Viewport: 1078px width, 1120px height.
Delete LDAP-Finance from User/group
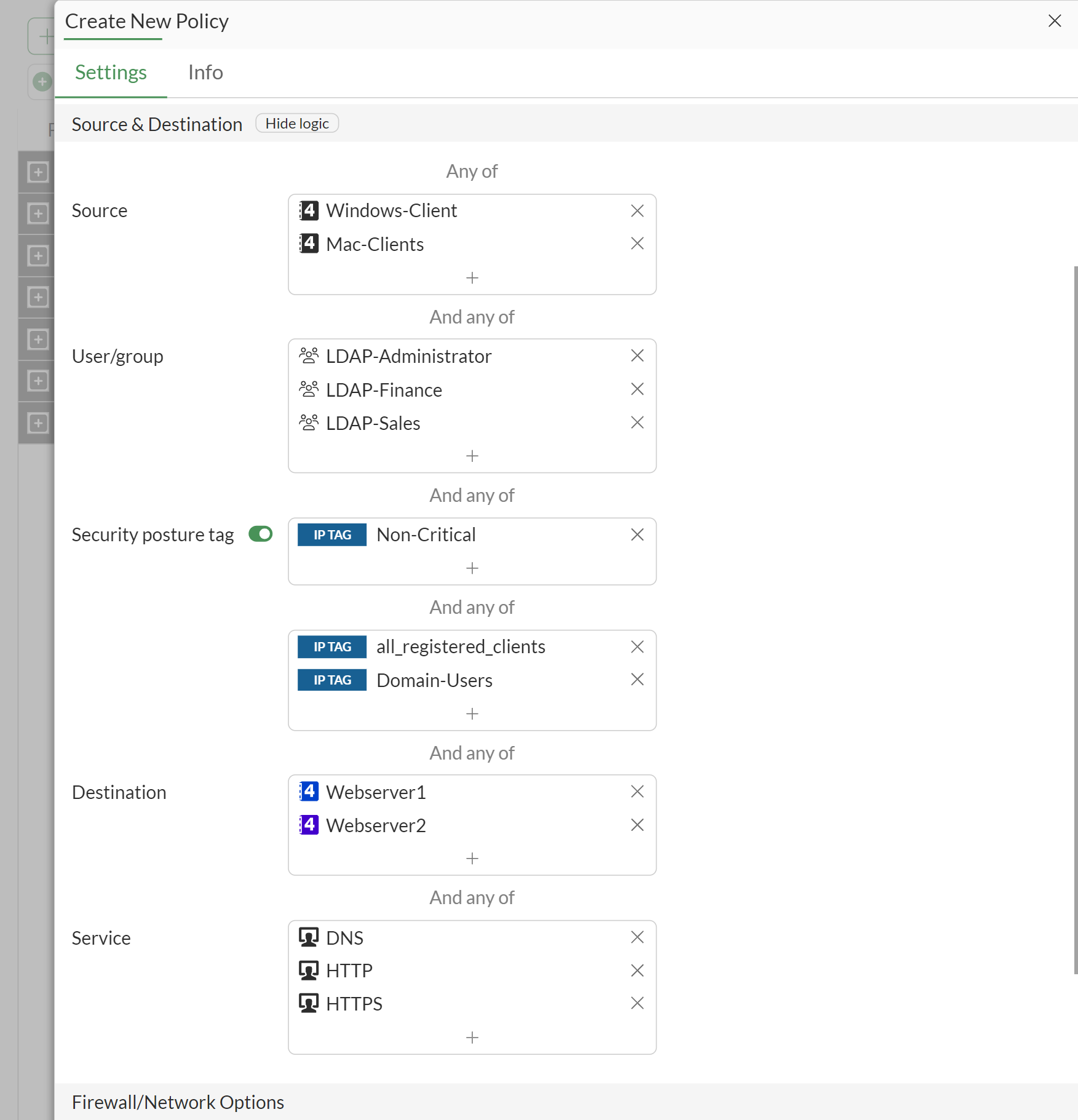(x=637, y=389)
